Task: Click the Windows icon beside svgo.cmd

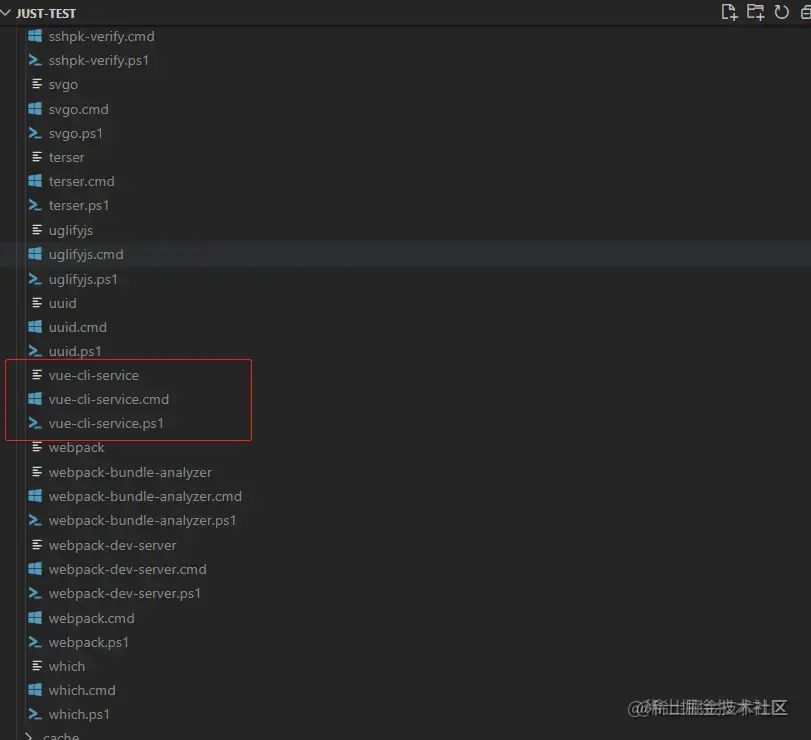Action: (x=35, y=109)
